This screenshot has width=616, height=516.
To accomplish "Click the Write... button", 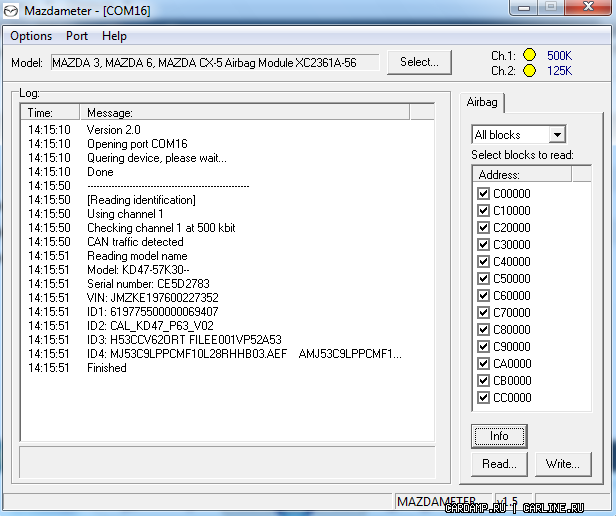I will (x=563, y=464).
